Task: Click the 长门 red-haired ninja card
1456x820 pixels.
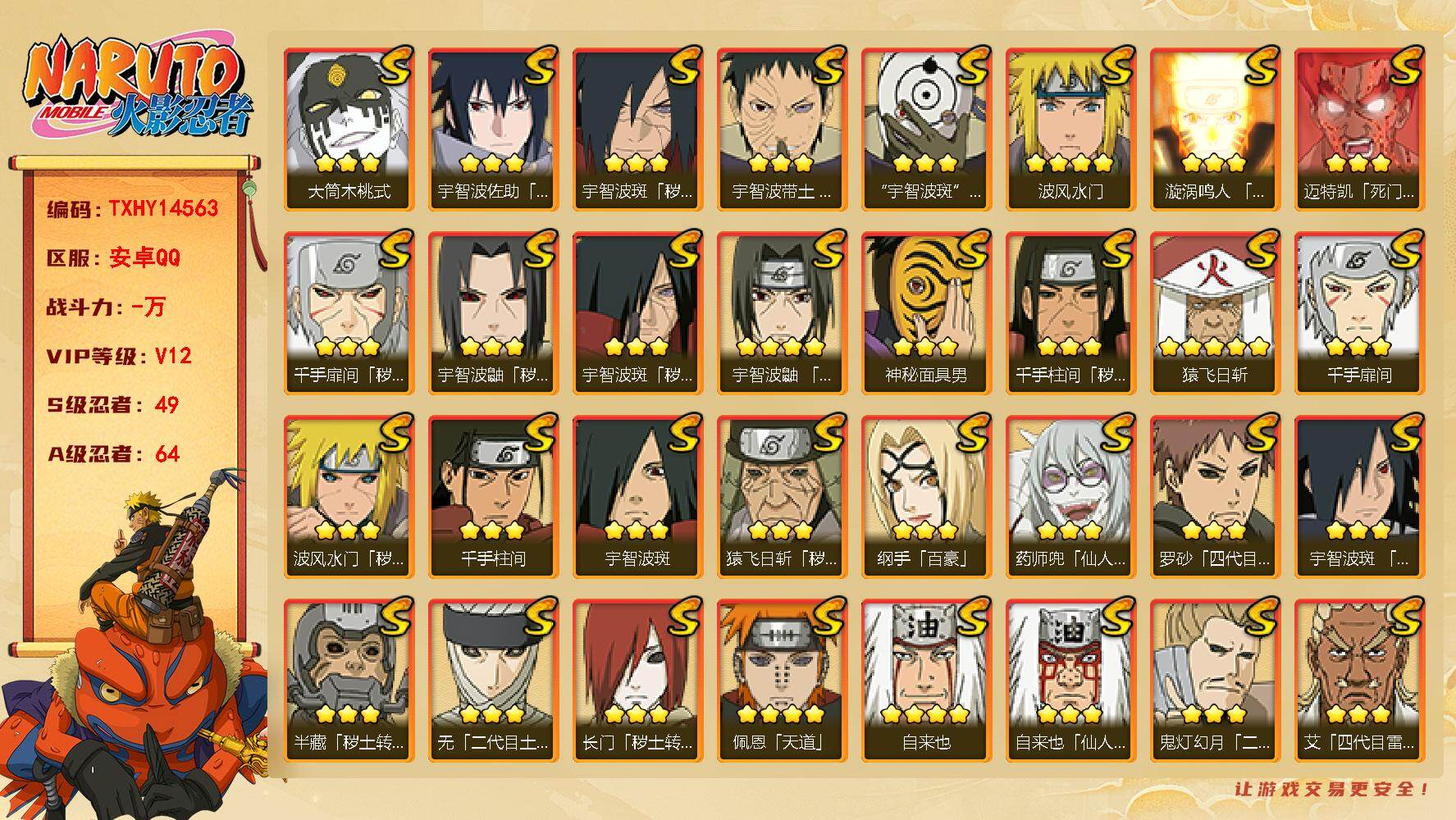Action: (637, 681)
